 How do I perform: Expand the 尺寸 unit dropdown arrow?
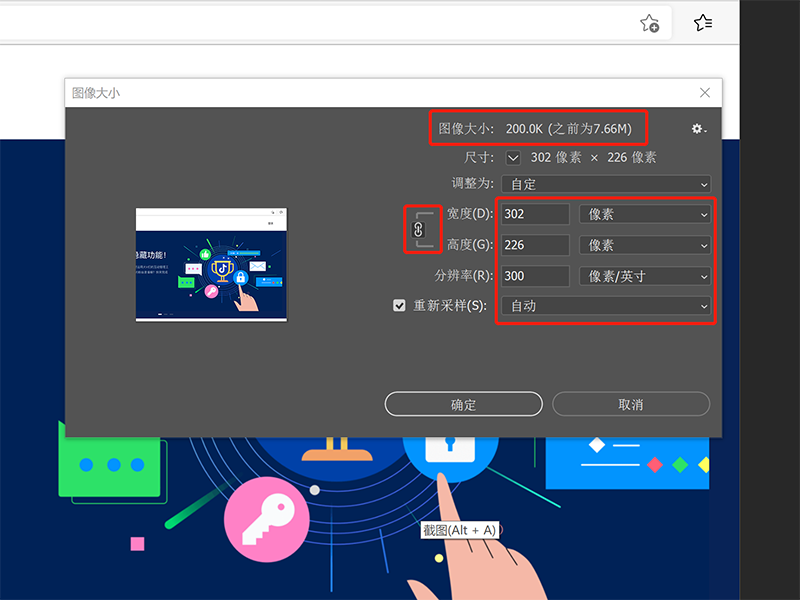[513, 158]
